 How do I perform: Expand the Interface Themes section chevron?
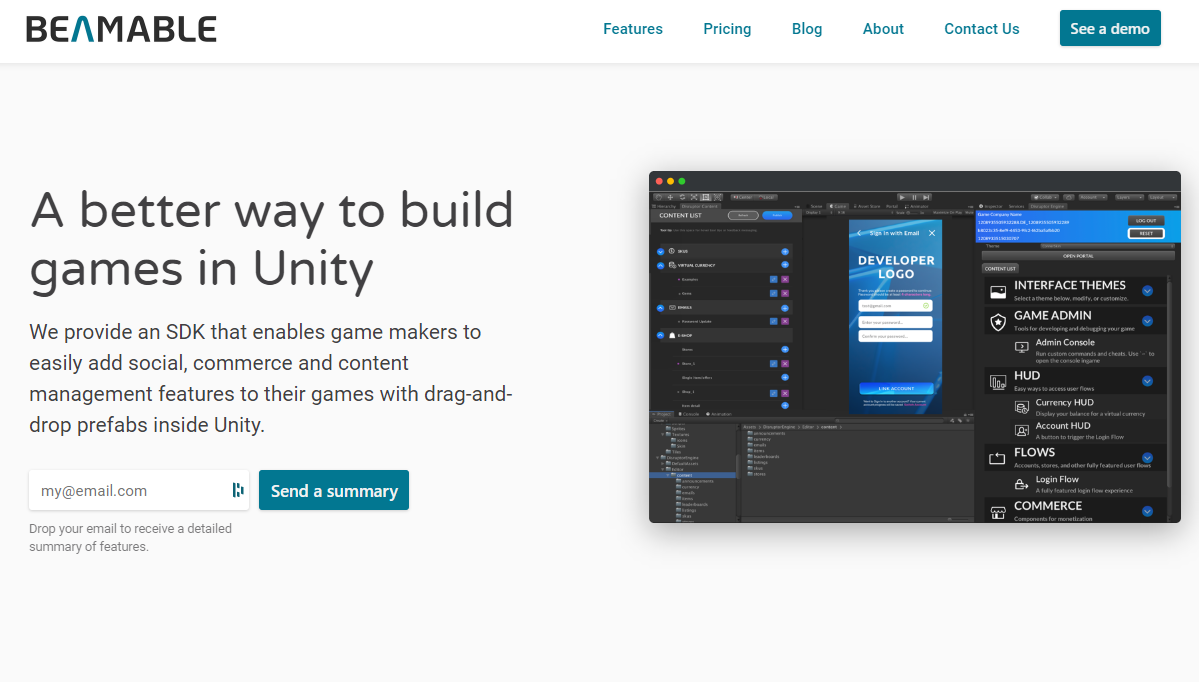pos(1147,291)
